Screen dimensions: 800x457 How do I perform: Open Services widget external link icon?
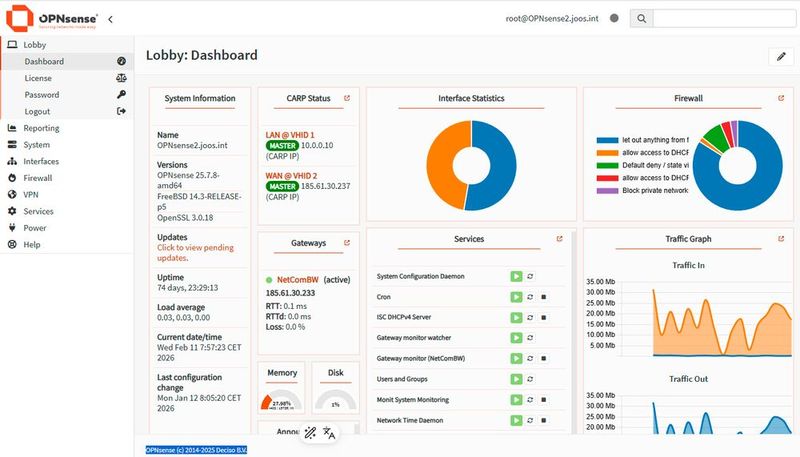tap(559, 239)
